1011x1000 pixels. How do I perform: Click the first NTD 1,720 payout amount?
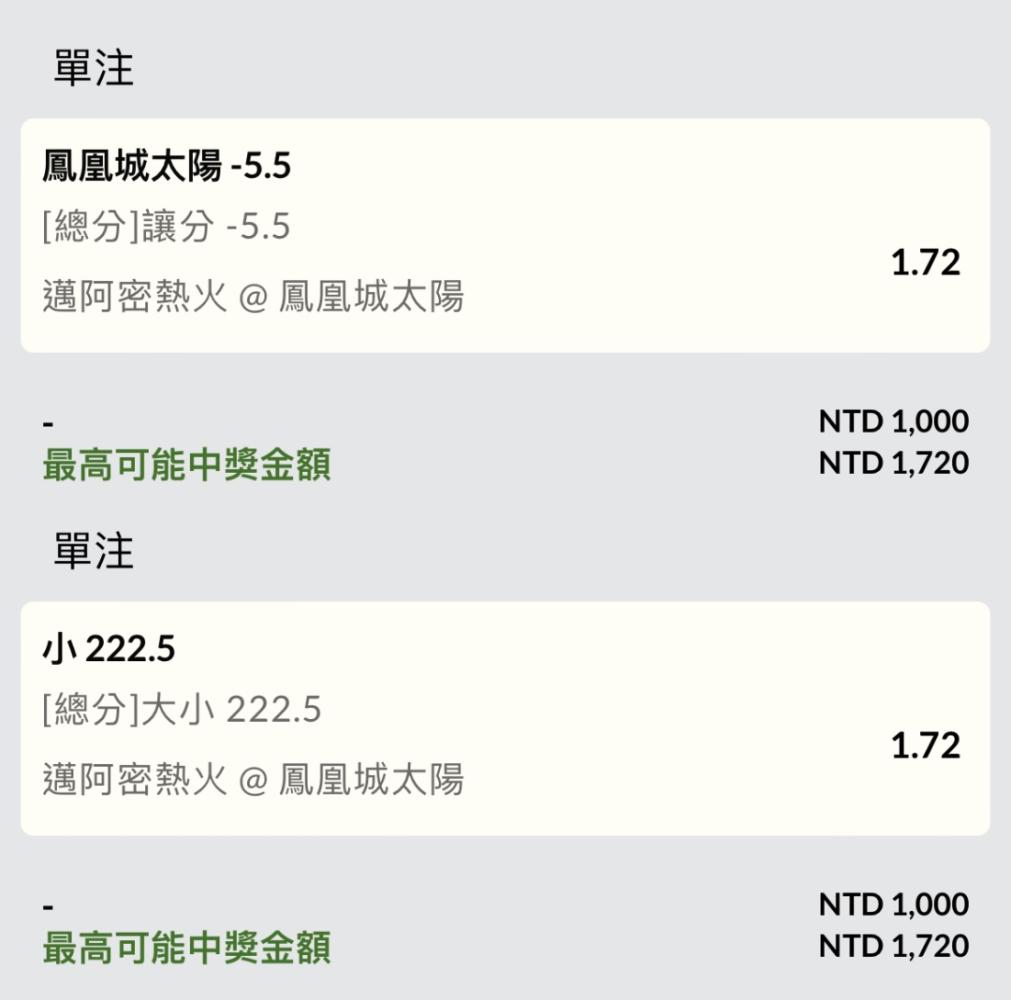click(x=894, y=463)
